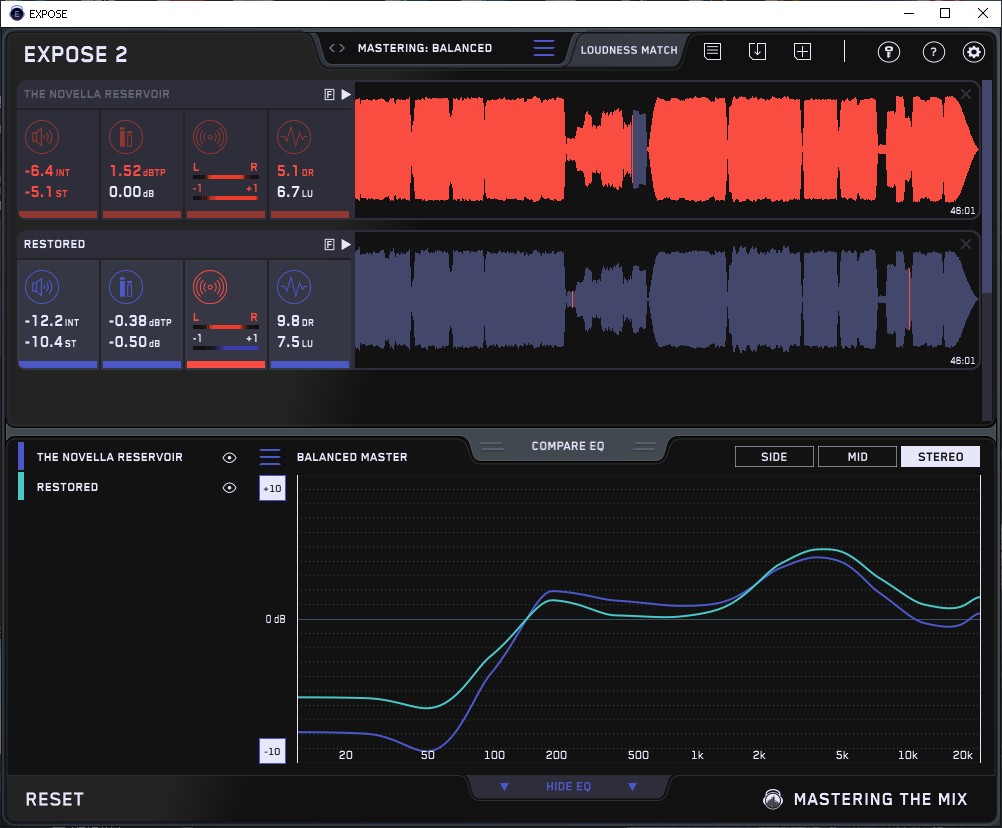The height and width of the screenshot is (828, 1002).
Task: Click the EXPOSE 2 logo title
Action: pos(75,54)
